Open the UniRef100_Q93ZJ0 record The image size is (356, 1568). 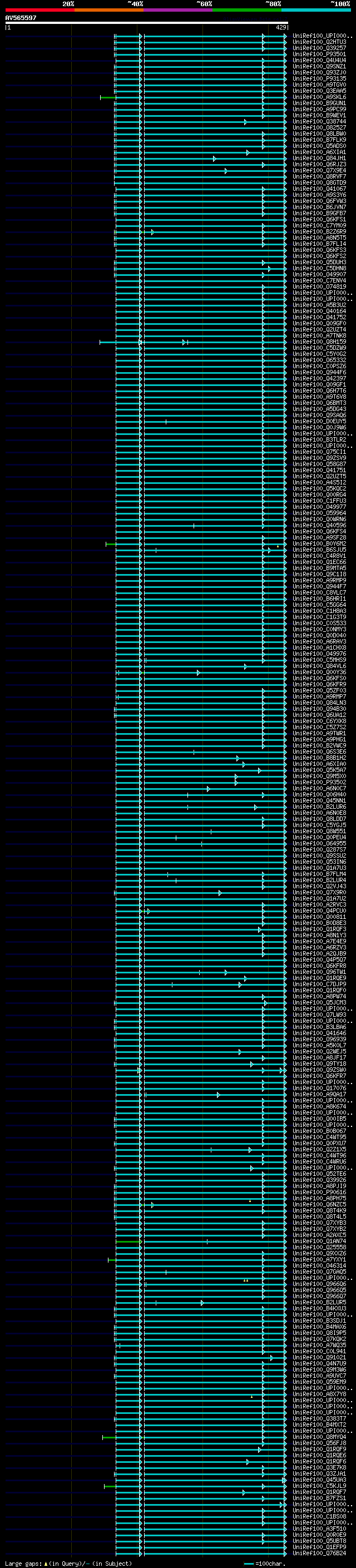click(319, 72)
